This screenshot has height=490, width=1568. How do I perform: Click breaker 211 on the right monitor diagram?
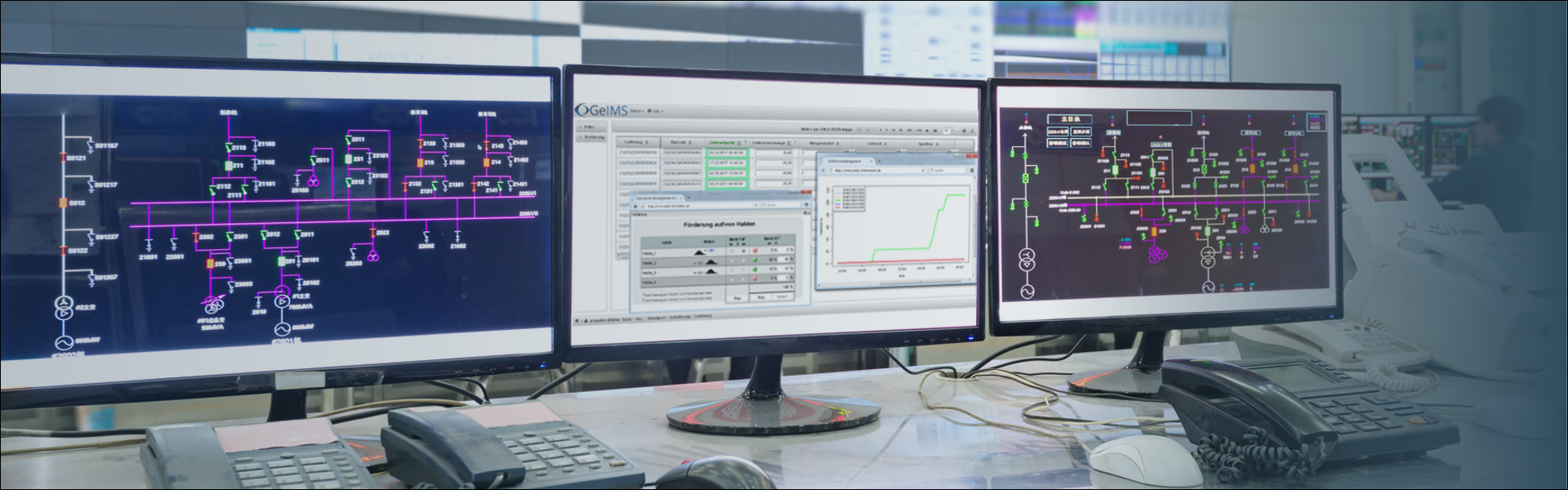1116,170
